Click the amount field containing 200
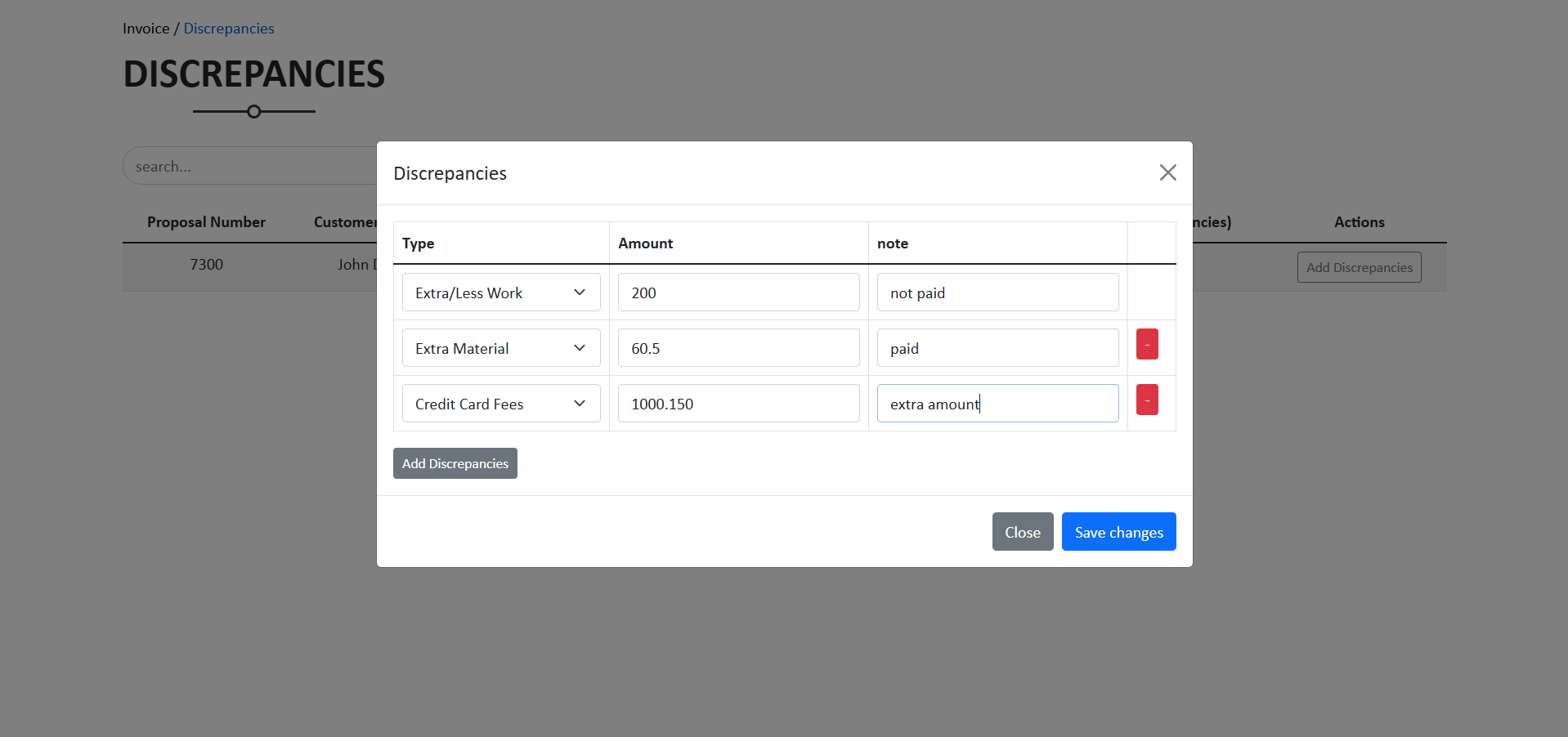The height and width of the screenshot is (737, 1568). [x=738, y=293]
